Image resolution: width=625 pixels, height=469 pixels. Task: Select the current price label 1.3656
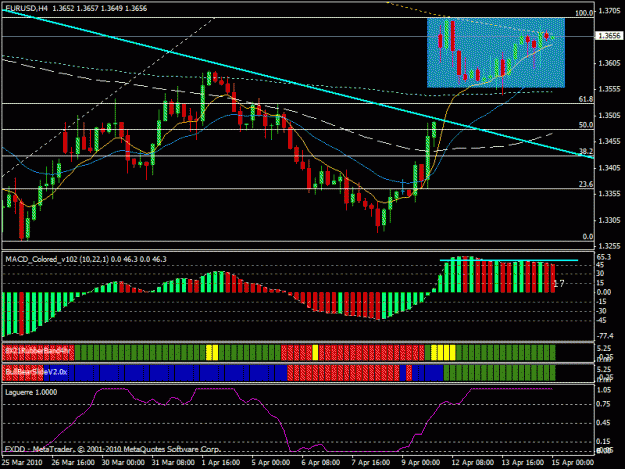pyautogui.click(x=609, y=36)
